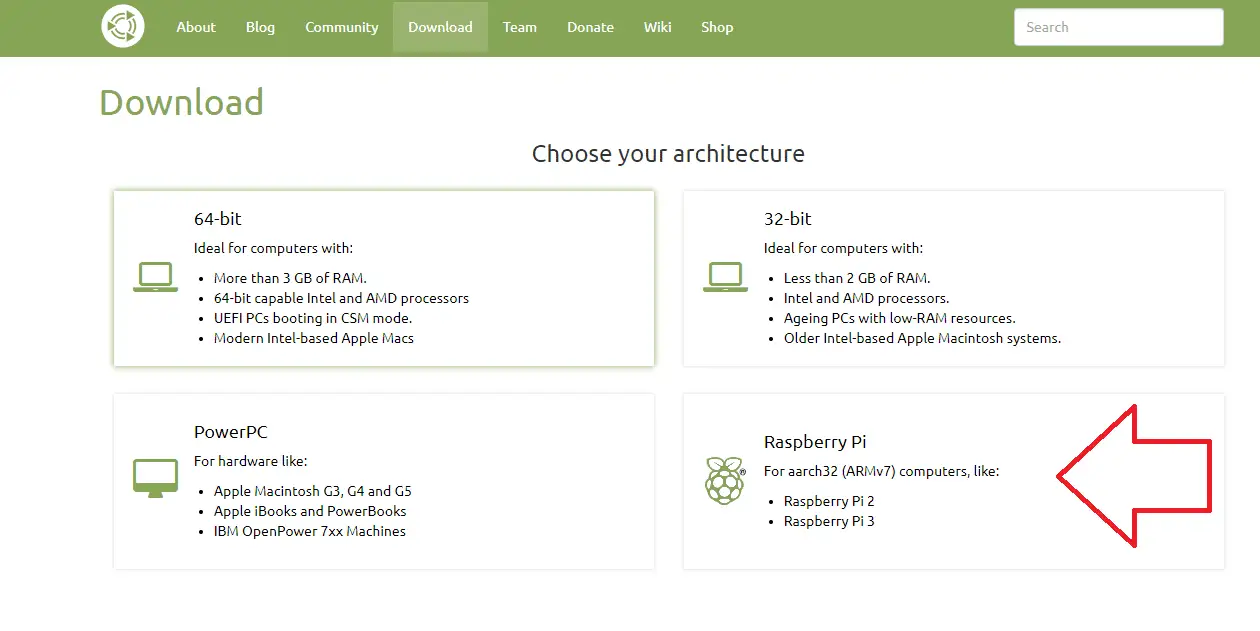Viewport: 1260px width, 631px height.
Task: Choose the PowerPC architecture heading
Action: (231, 432)
